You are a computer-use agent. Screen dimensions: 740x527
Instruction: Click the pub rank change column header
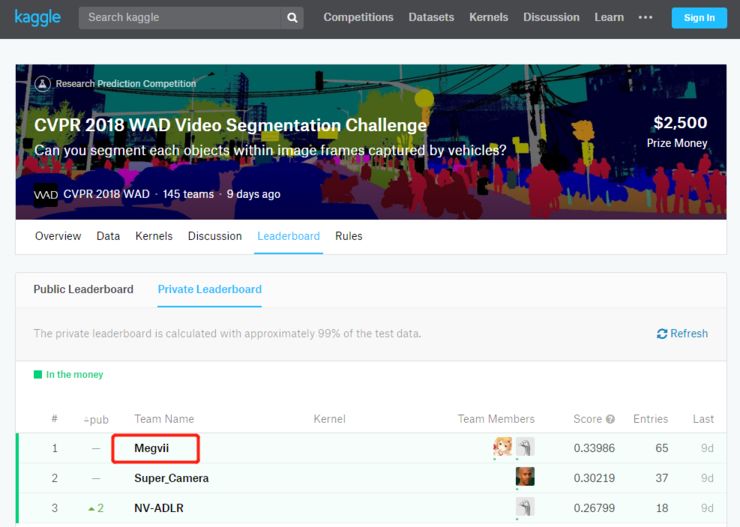point(96,419)
